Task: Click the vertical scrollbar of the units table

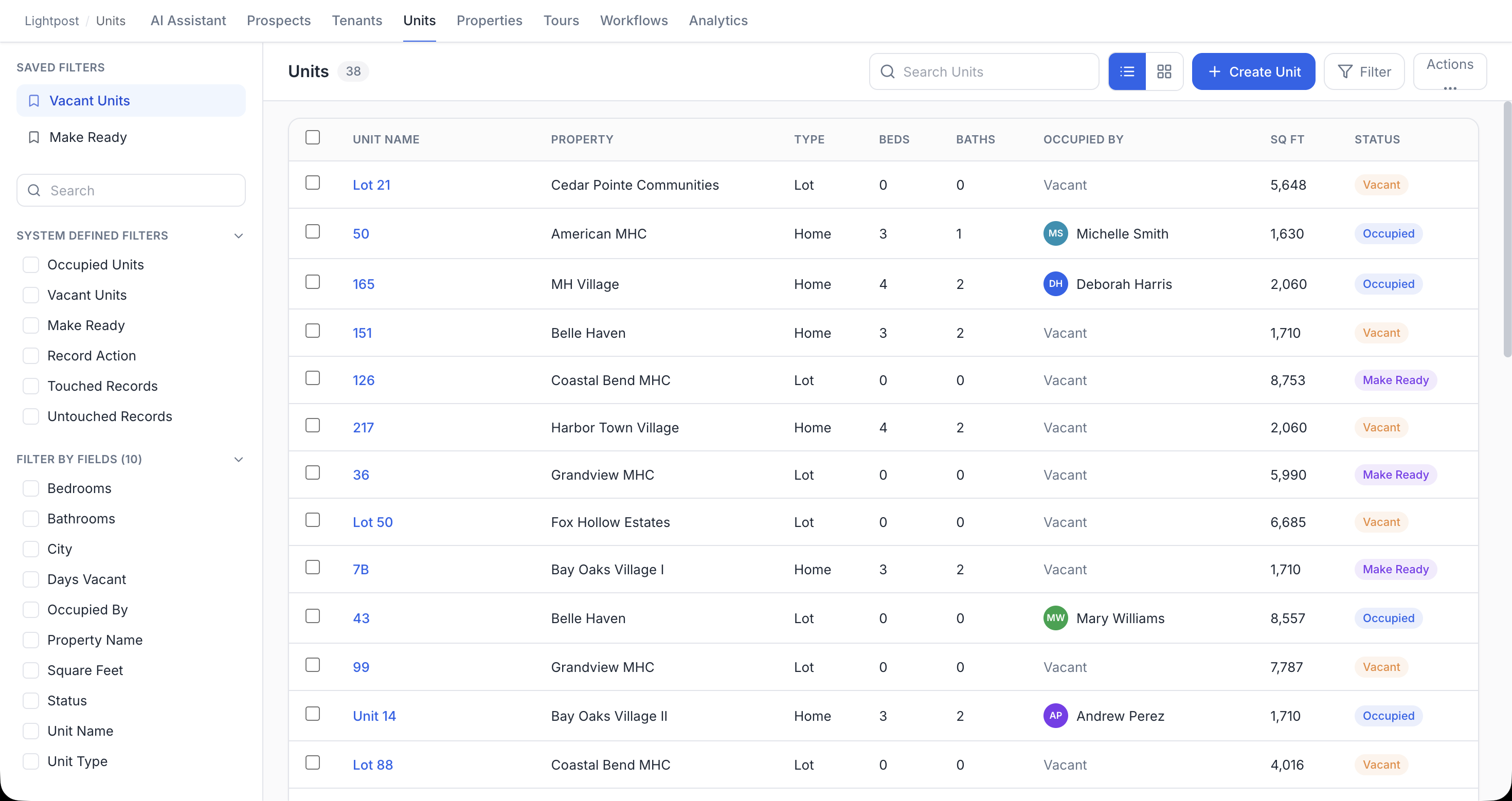Action: point(1507,229)
